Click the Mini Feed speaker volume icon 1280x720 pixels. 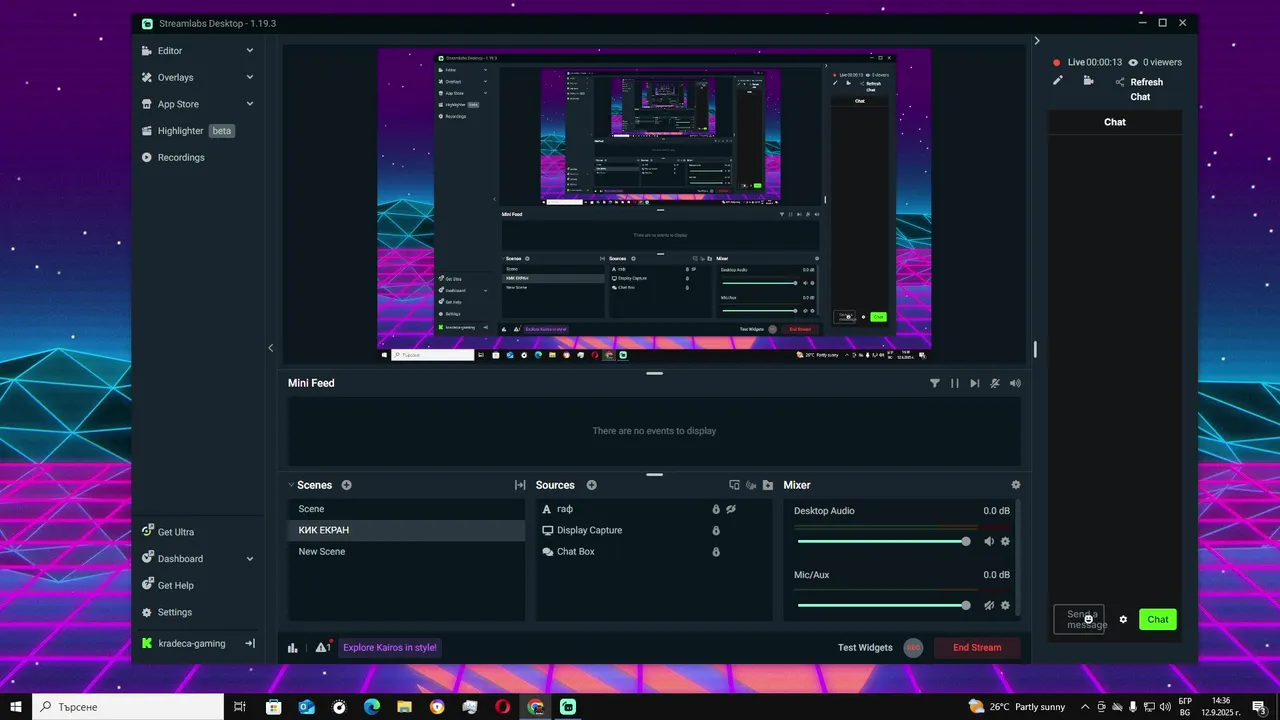coord(1016,383)
